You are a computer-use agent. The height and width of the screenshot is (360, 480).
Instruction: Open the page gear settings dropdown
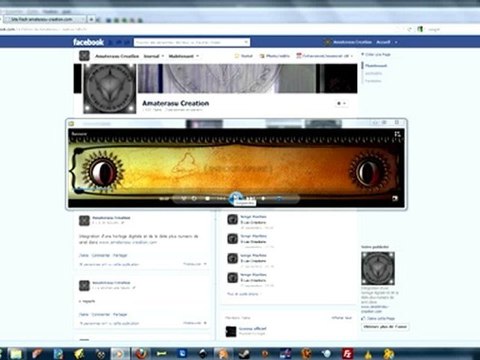point(341,103)
